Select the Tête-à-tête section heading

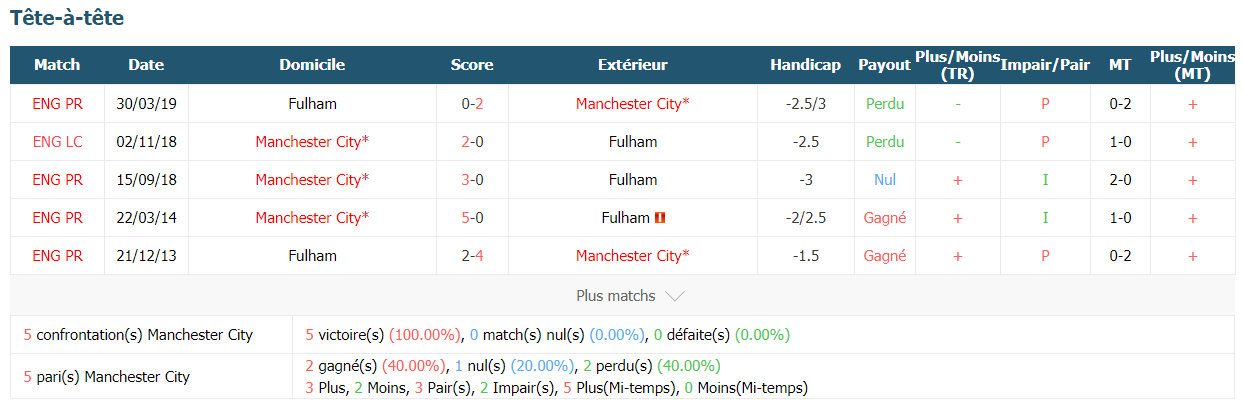67,18
